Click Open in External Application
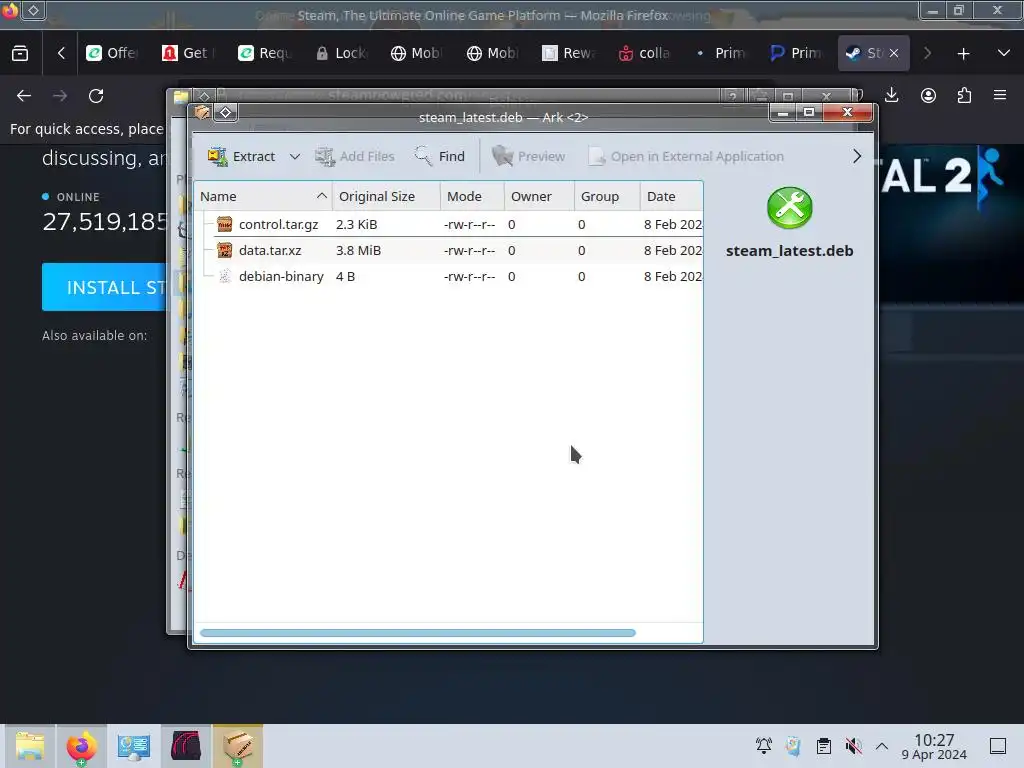Image resolution: width=1024 pixels, height=768 pixels. [686, 157]
